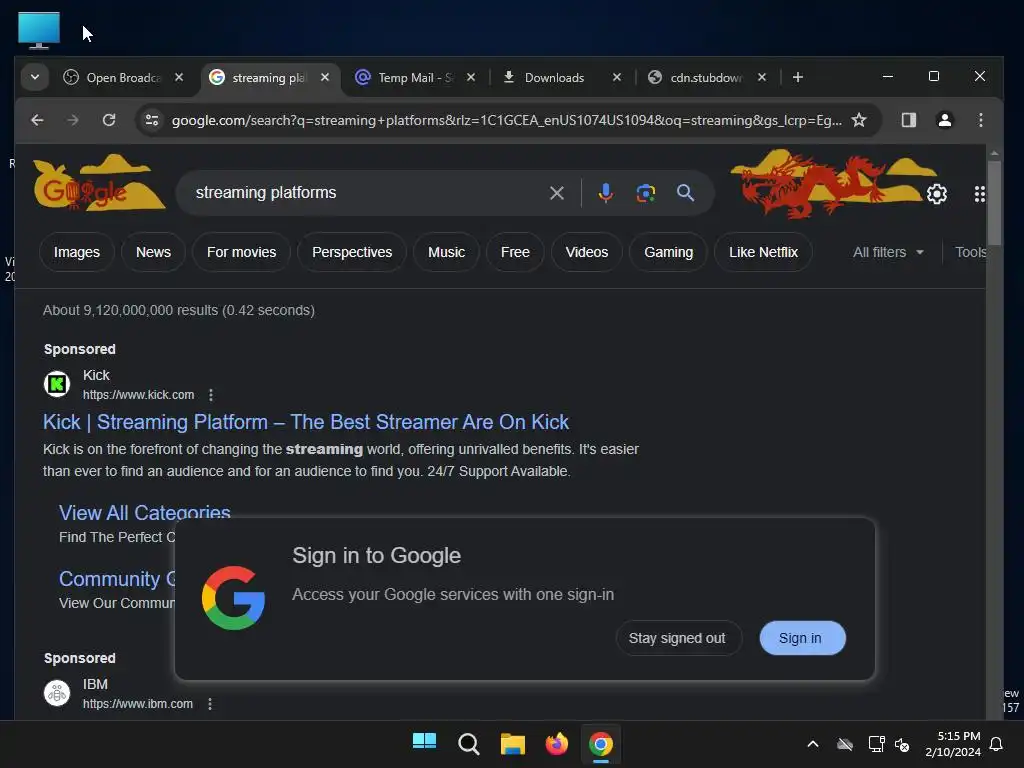Image resolution: width=1024 pixels, height=768 pixels.
Task: Close the Downloads tab
Action: (616, 77)
